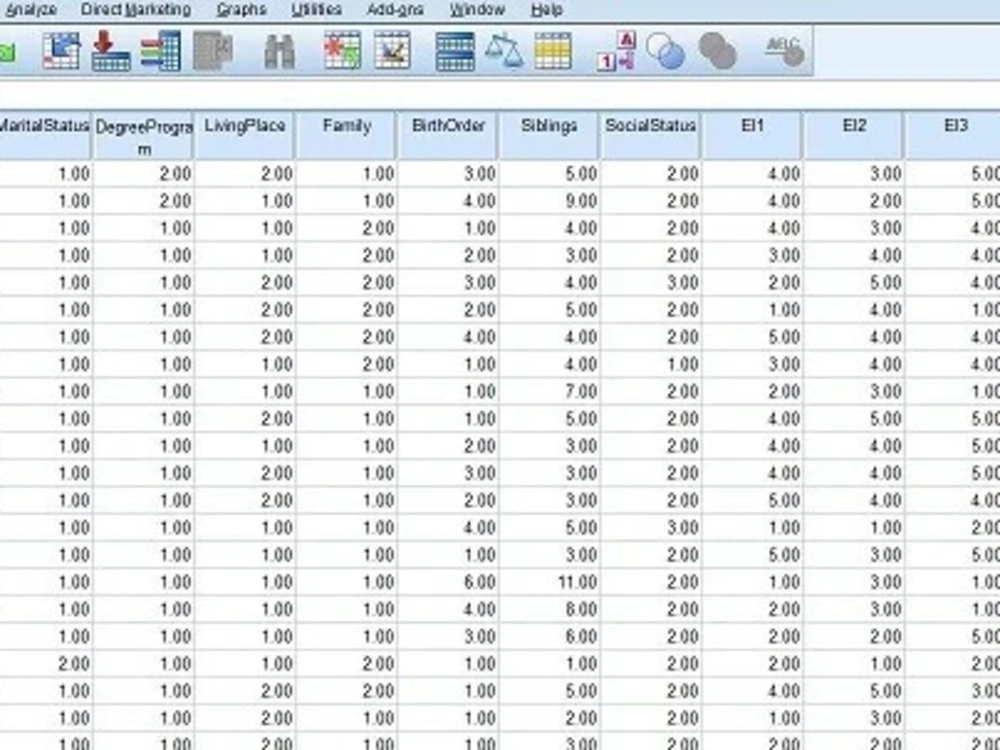Screen dimensions: 1000x750
Task: Insert a new variable via toolbar icon
Action: (392, 48)
